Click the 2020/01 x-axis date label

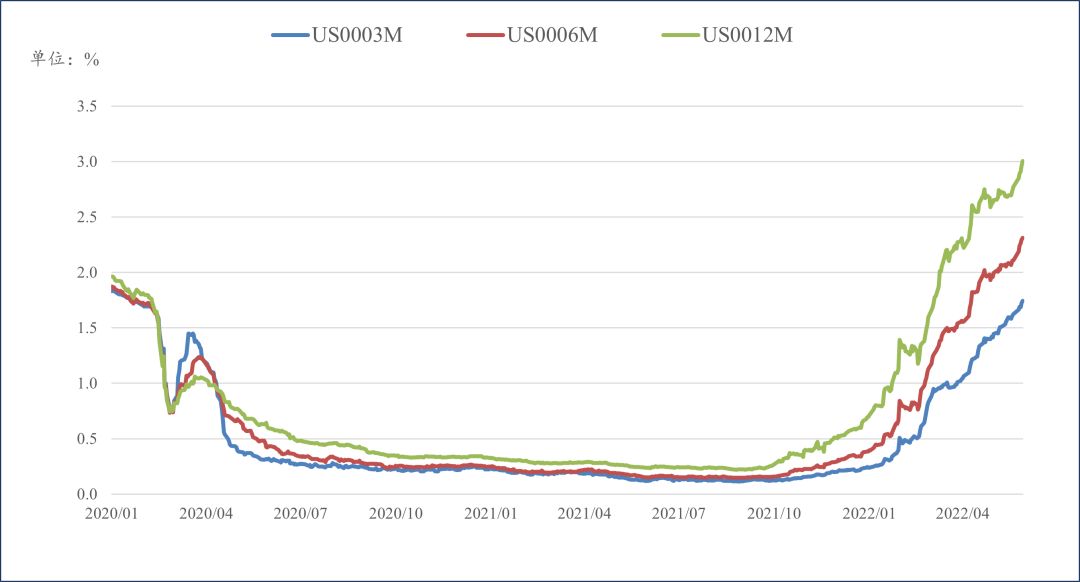point(112,514)
